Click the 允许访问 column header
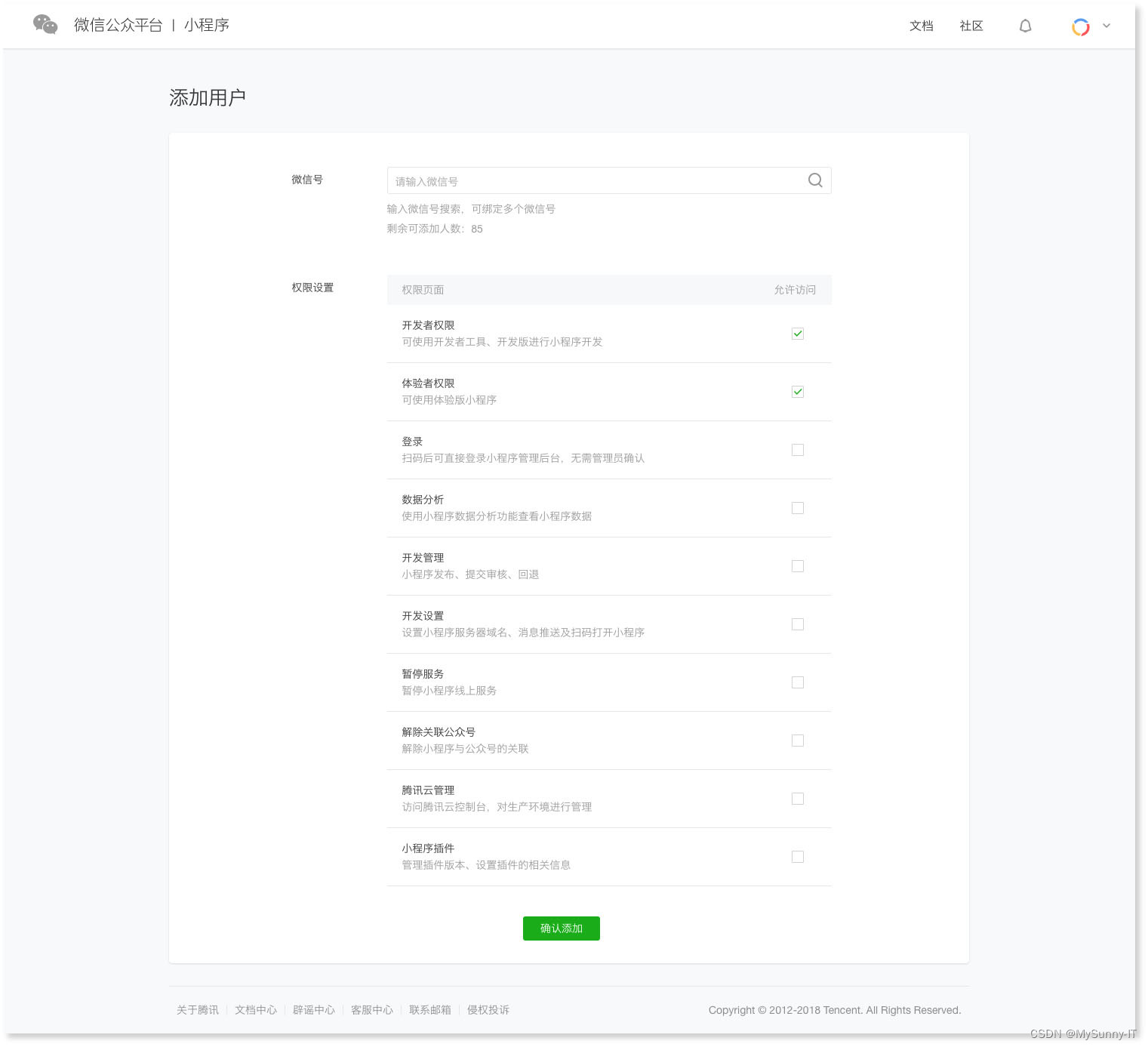The width and height of the screenshot is (1148, 1047). 795,290
